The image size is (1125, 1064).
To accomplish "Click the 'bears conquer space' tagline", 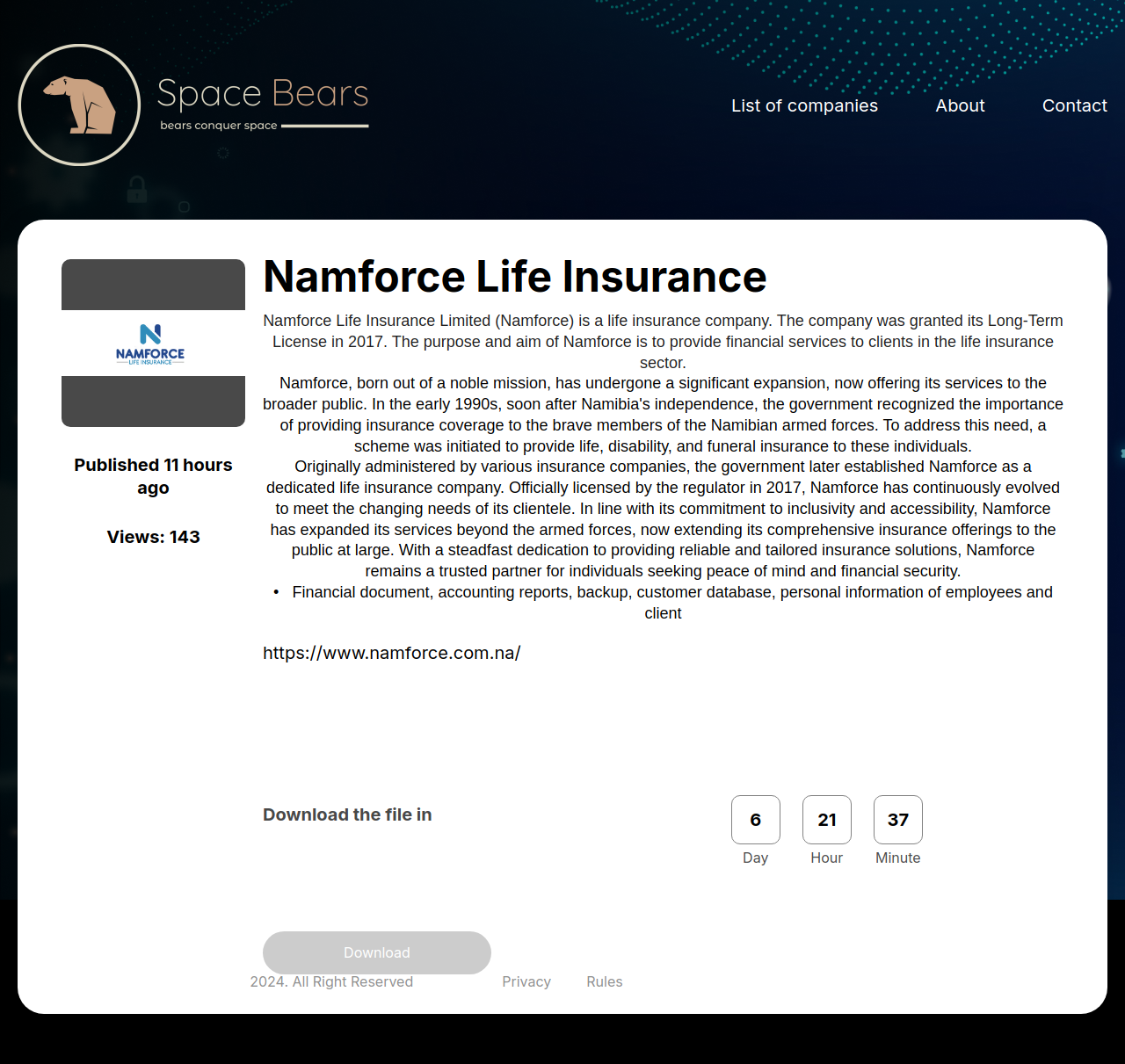I will tap(219, 126).
